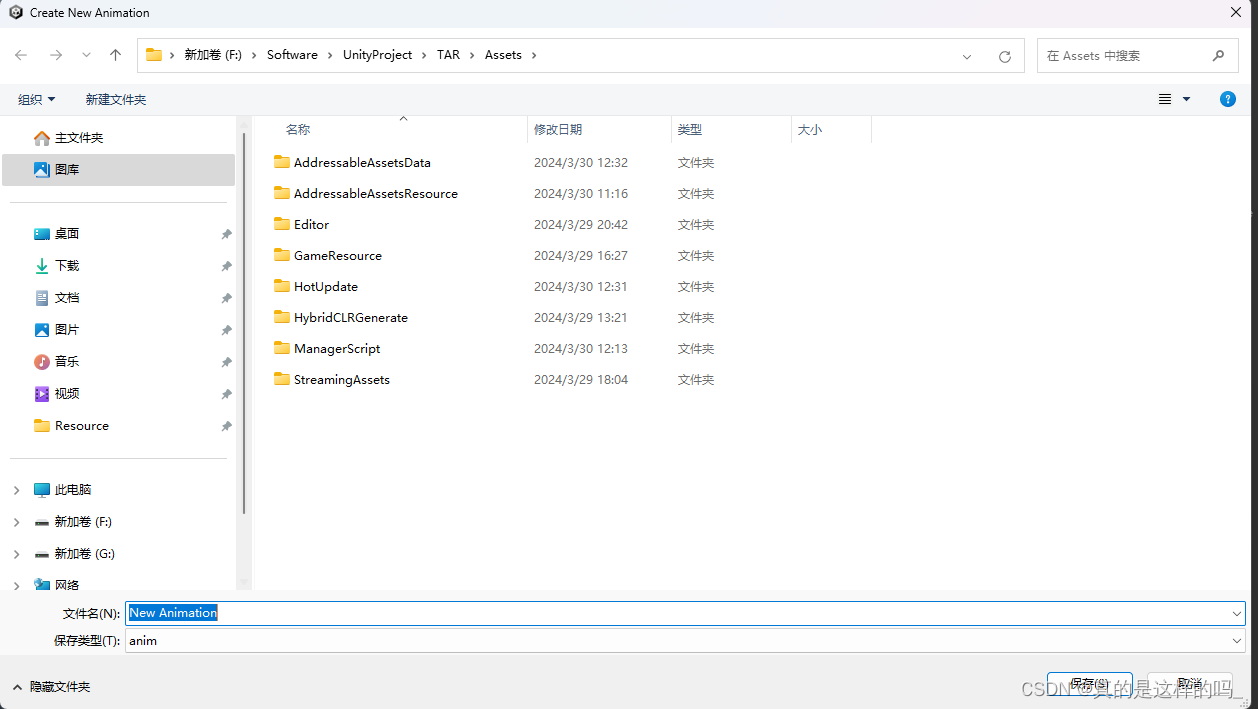
Task: Expand 新加卷 (F:) tree node
Action: click(16, 522)
